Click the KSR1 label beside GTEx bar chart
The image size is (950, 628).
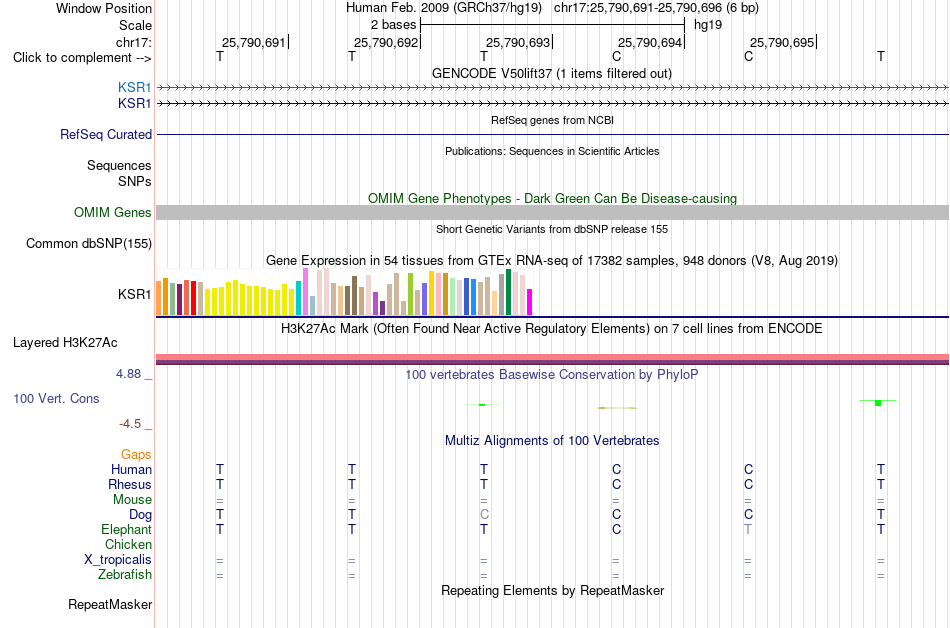pyautogui.click(x=135, y=294)
